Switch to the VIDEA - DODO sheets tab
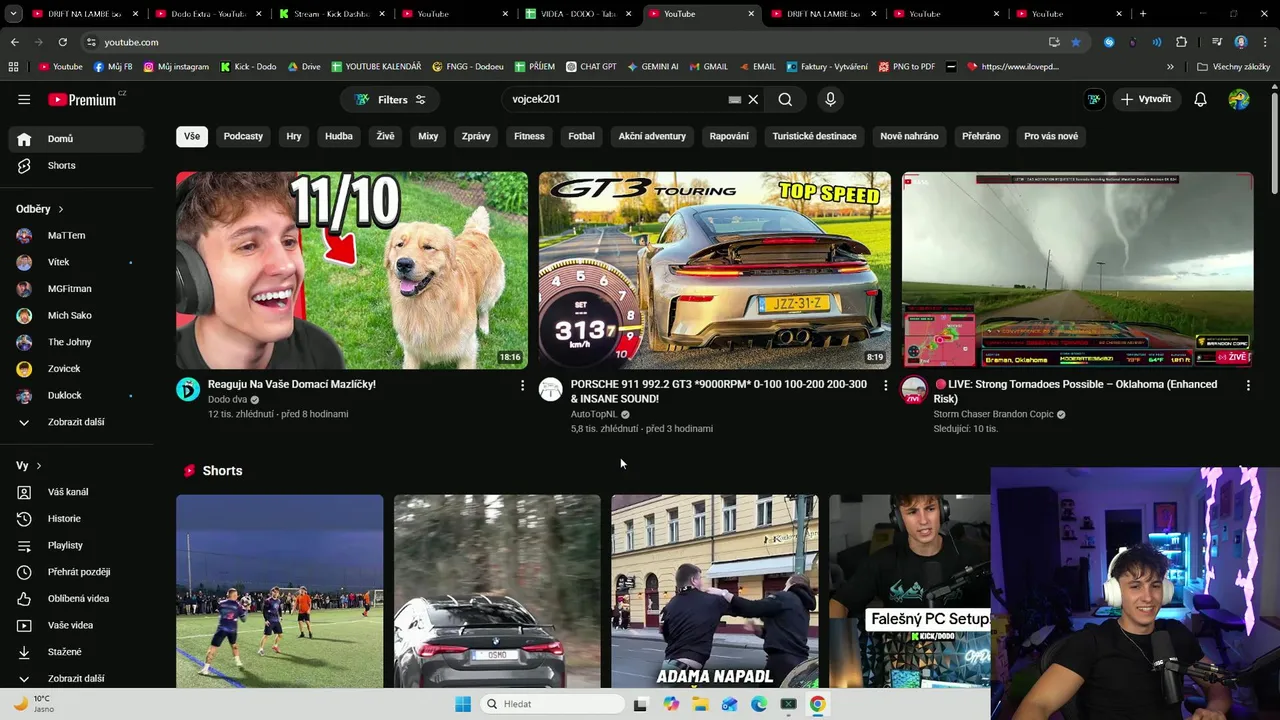This screenshot has width=1280, height=720. point(578,14)
